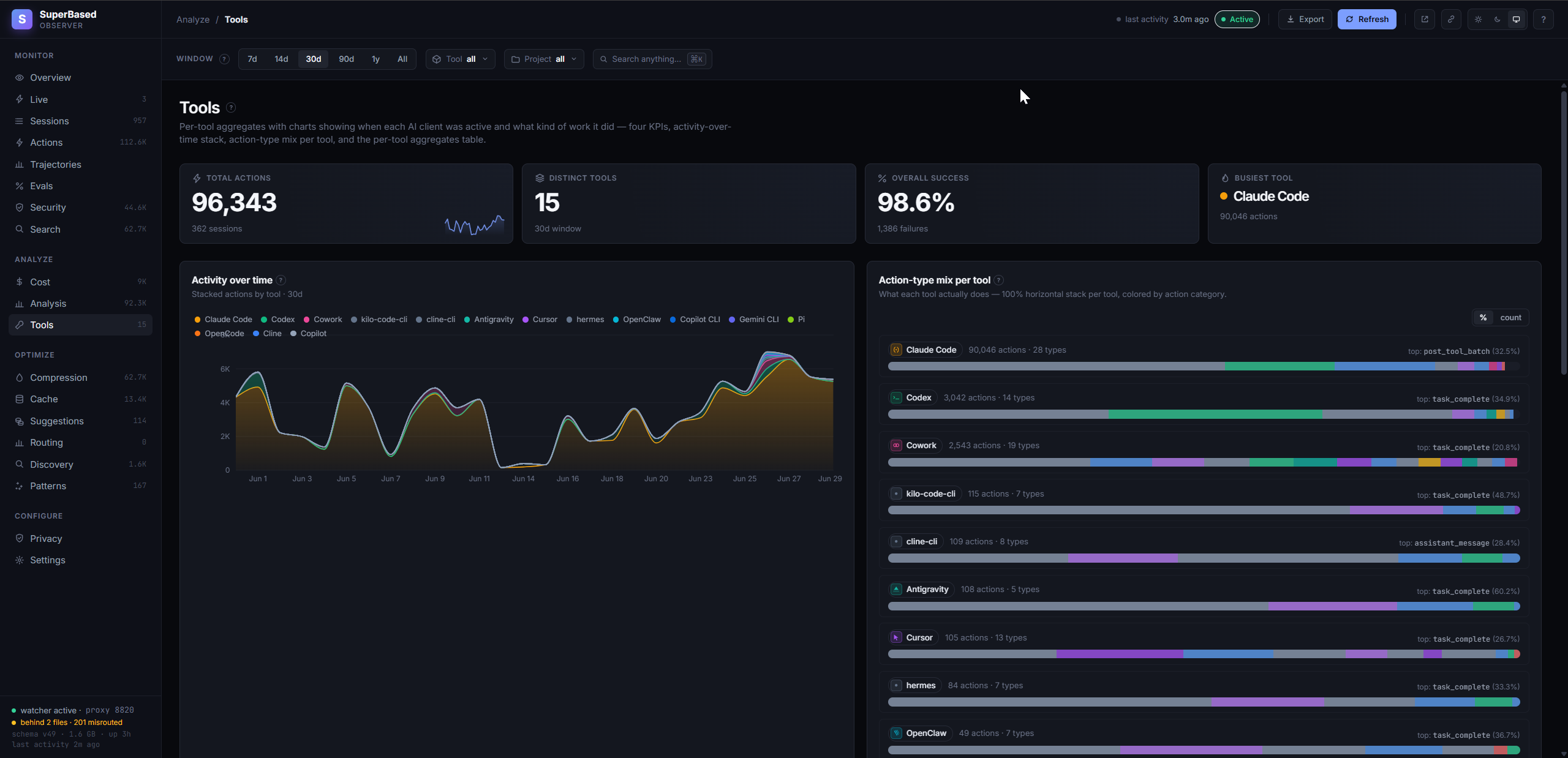The width and height of the screenshot is (1568, 758).
Task: Copy link using the chain icon
Action: (1451, 19)
